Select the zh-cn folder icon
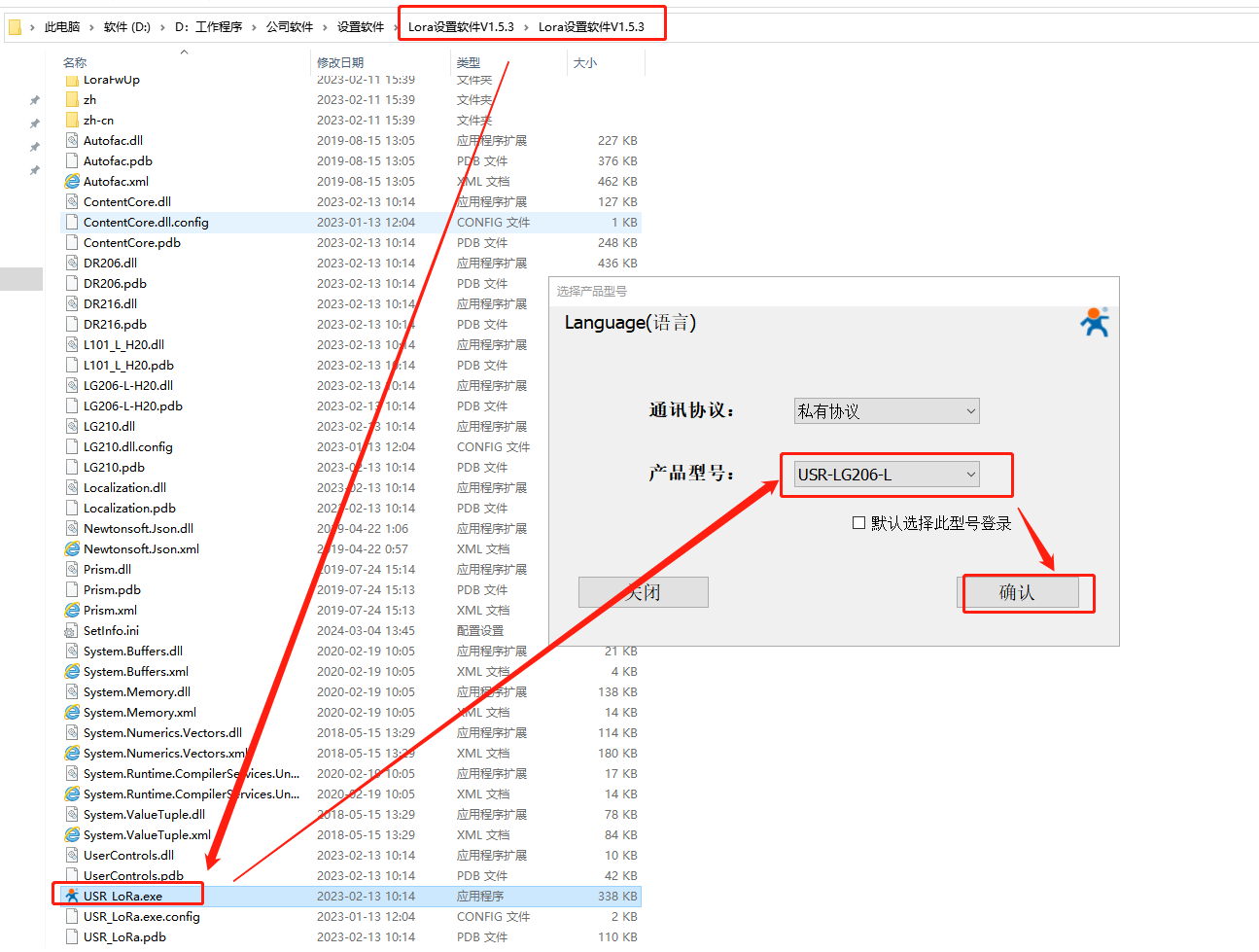The image size is (1259, 952). 72,121
